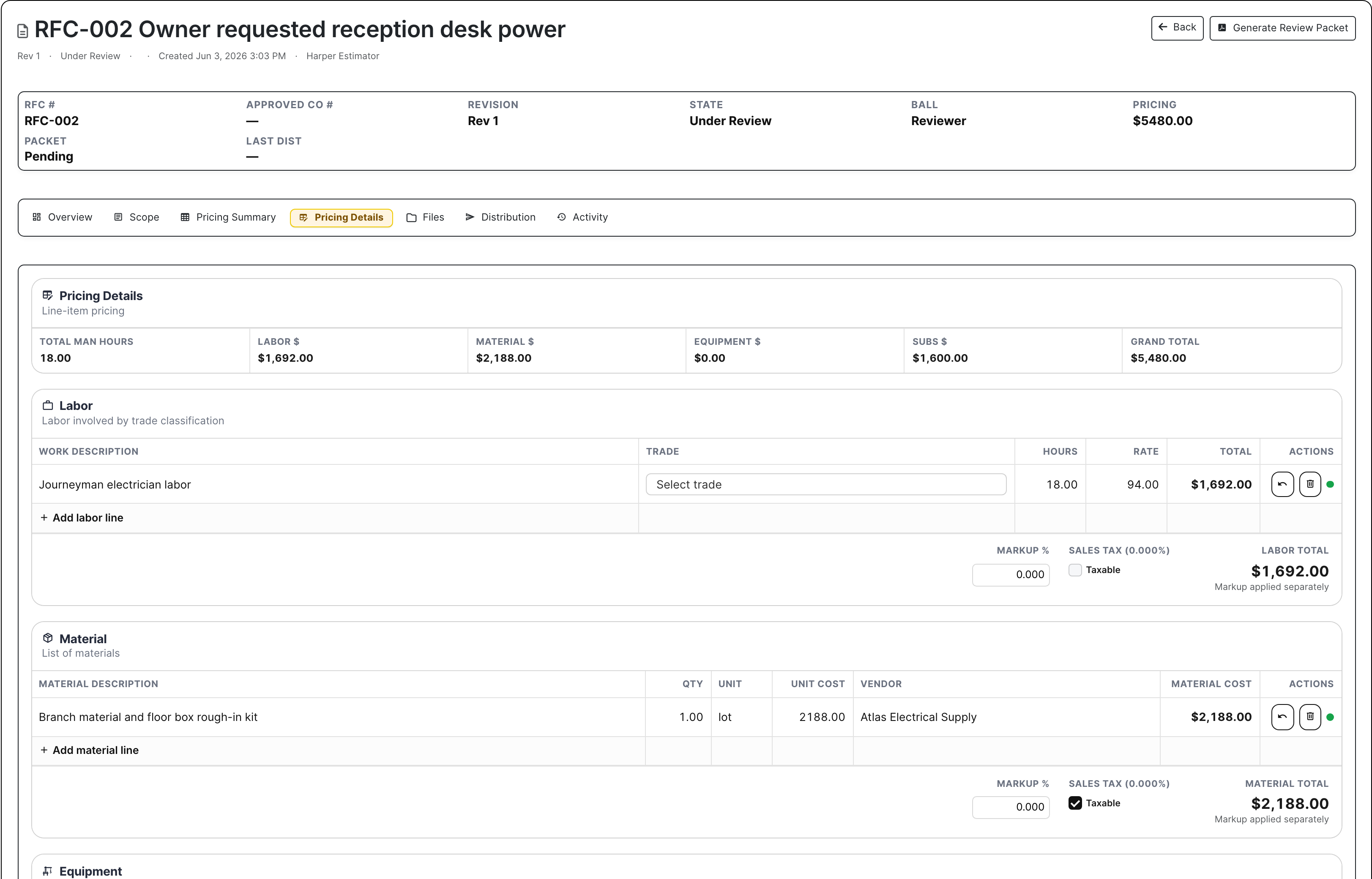Image resolution: width=1372 pixels, height=879 pixels.
Task: Generate the Review Packet
Action: pos(1282,28)
